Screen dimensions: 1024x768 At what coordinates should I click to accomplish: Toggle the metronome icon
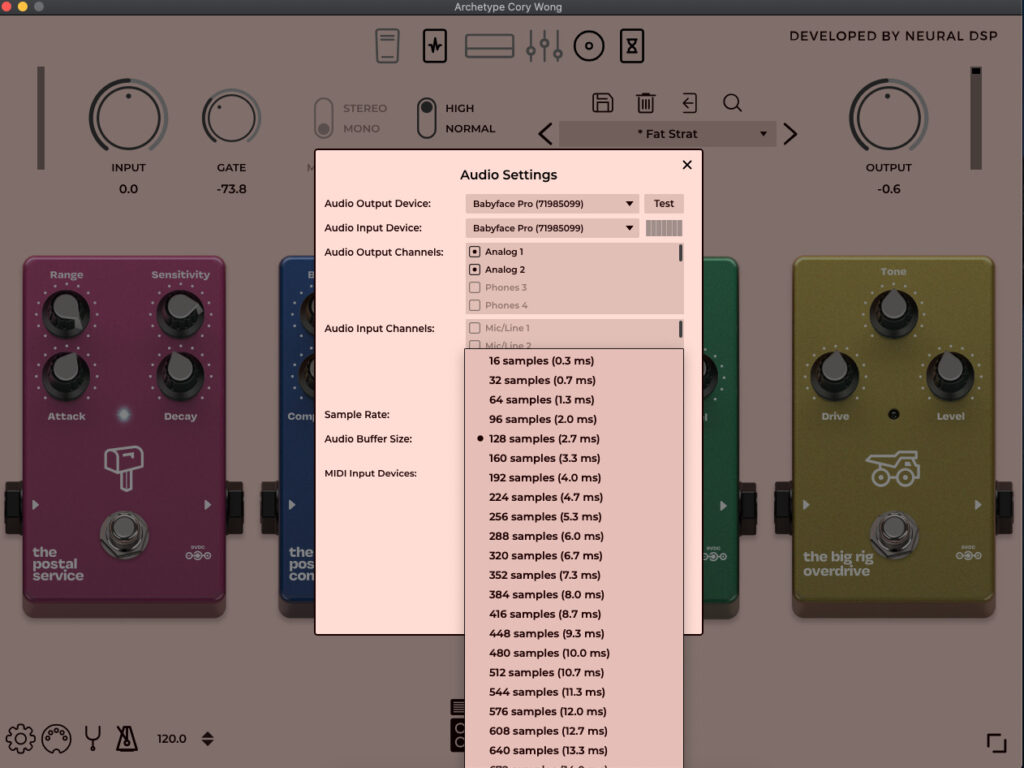[127, 739]
